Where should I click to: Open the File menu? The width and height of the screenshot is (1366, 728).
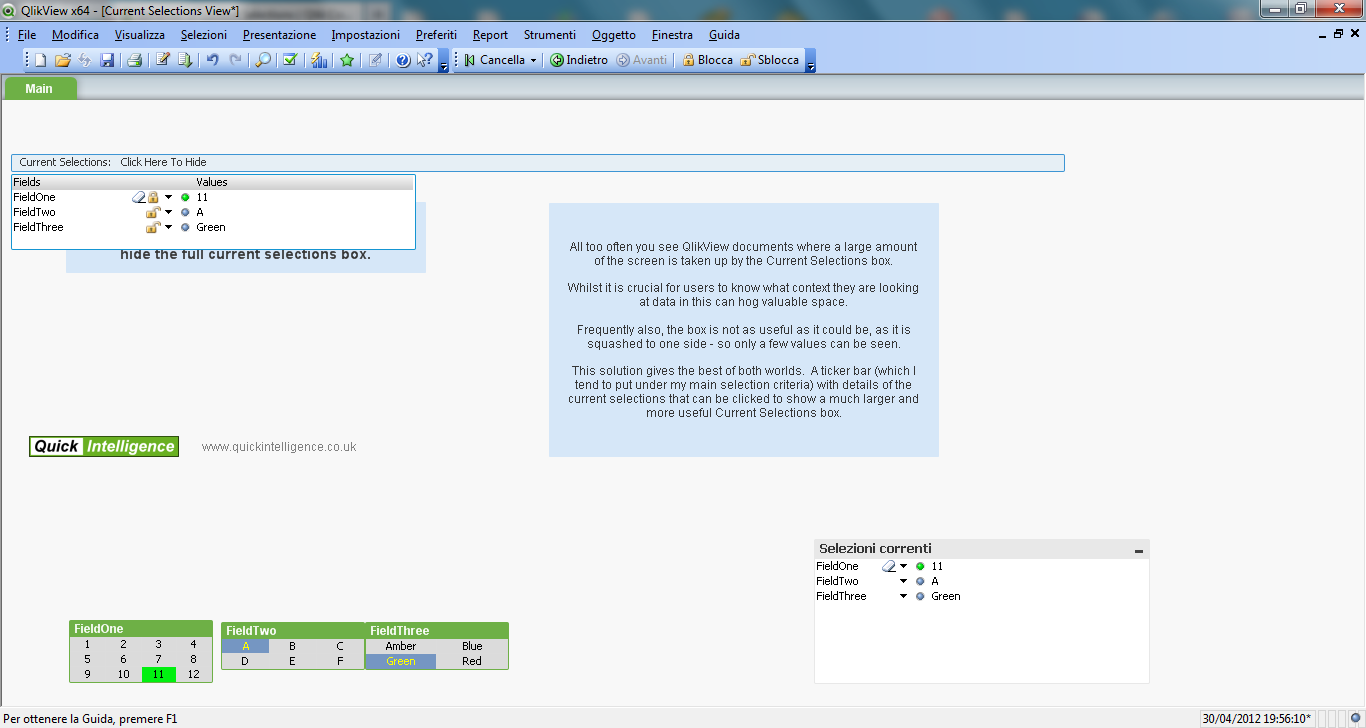[x=27, y=35]
